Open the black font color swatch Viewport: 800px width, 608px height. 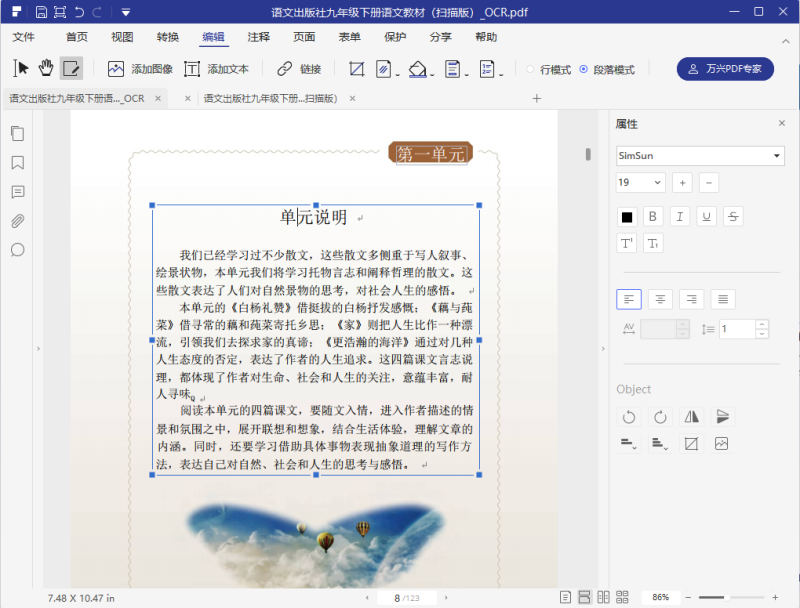(x=627, y=216)
